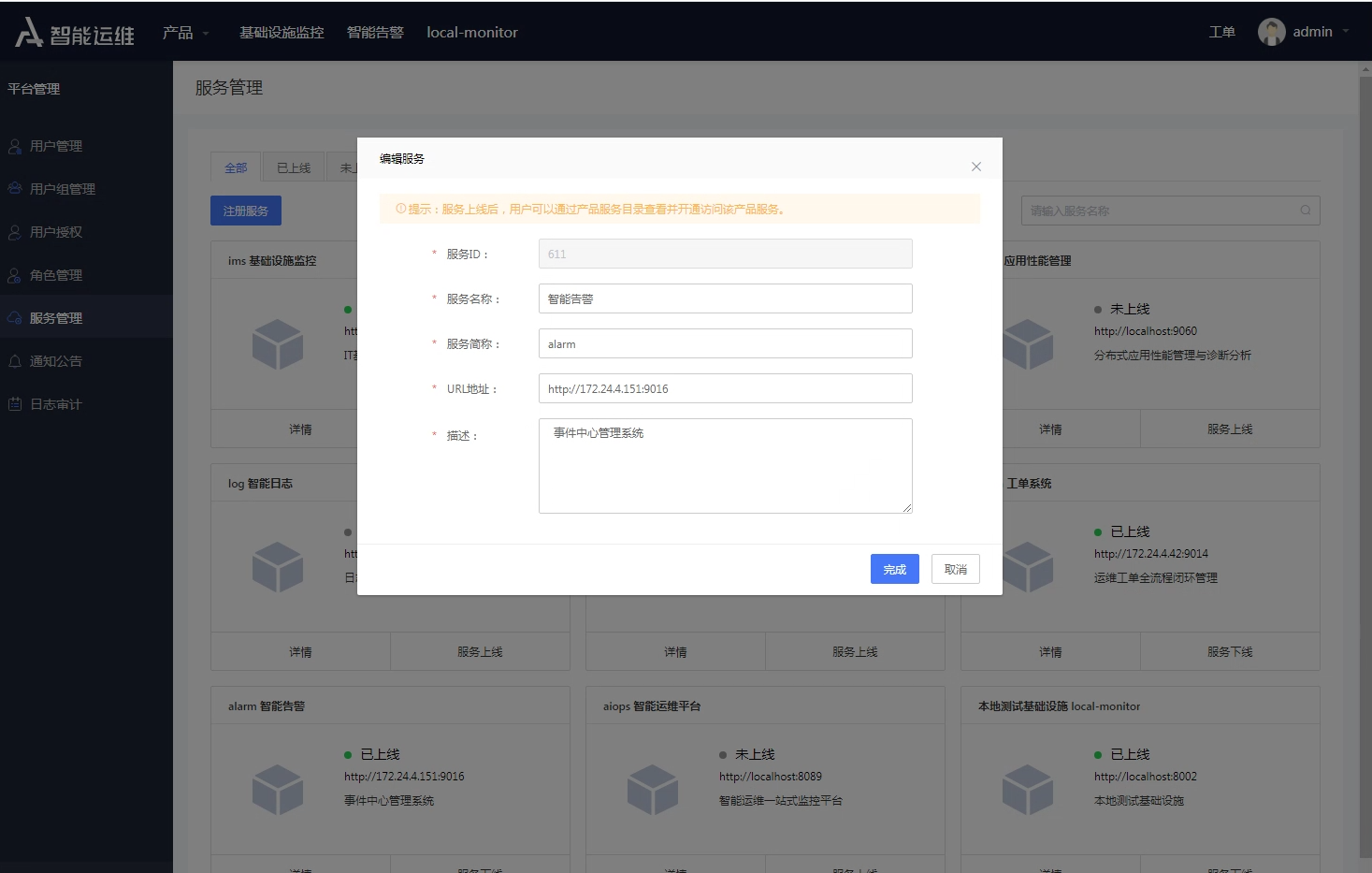Click the 智能运维一站式监控平台 description text
The width and height of the screenshot is (1372, 873).
click(781, 801)
